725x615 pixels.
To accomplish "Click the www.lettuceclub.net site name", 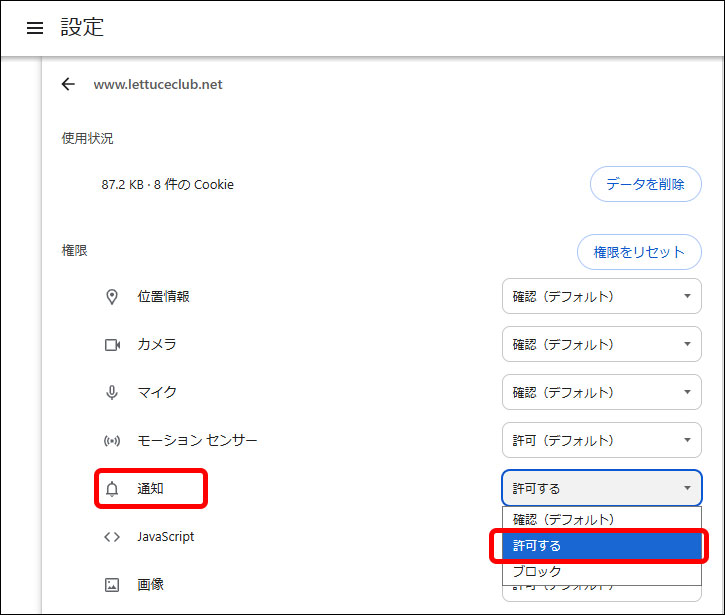I will (x=158, y=84).
